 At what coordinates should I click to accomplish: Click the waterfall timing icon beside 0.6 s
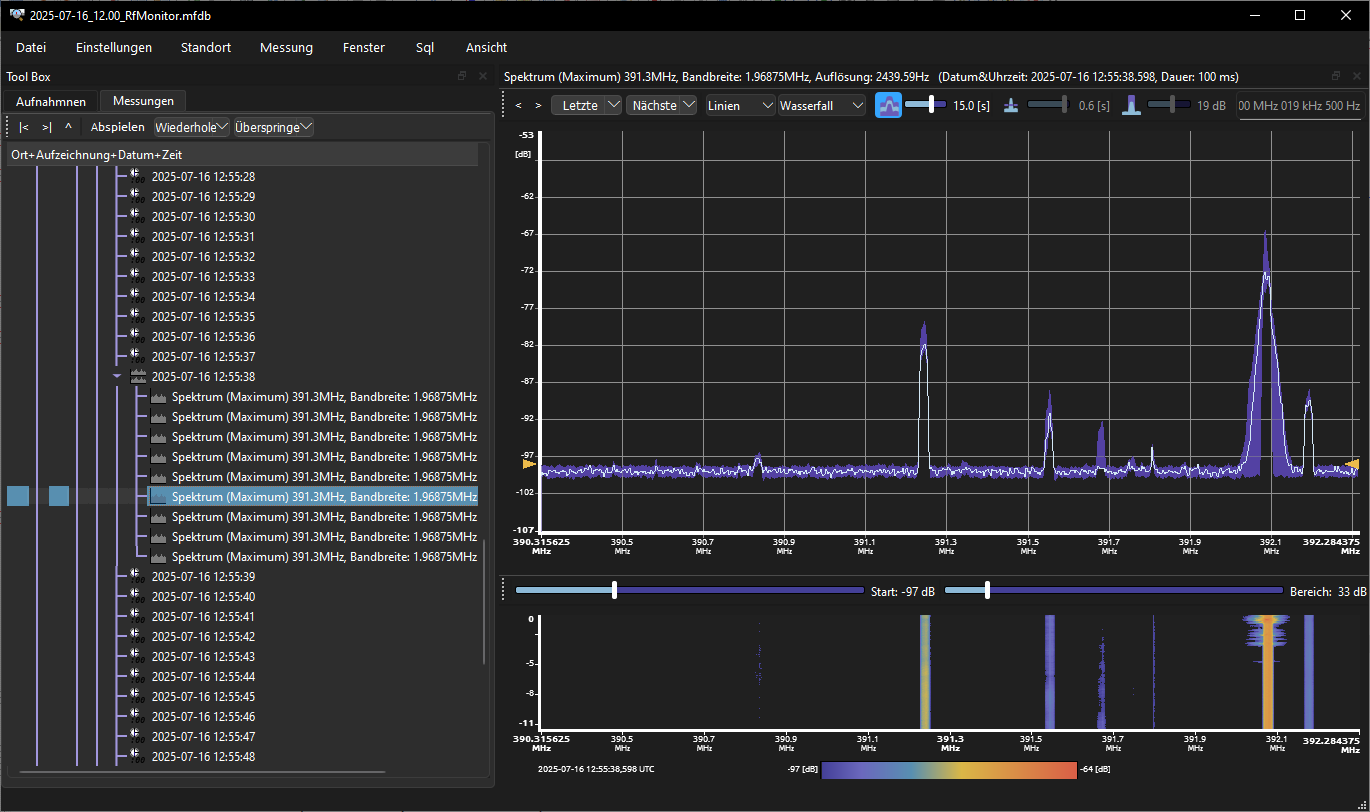1011,104
